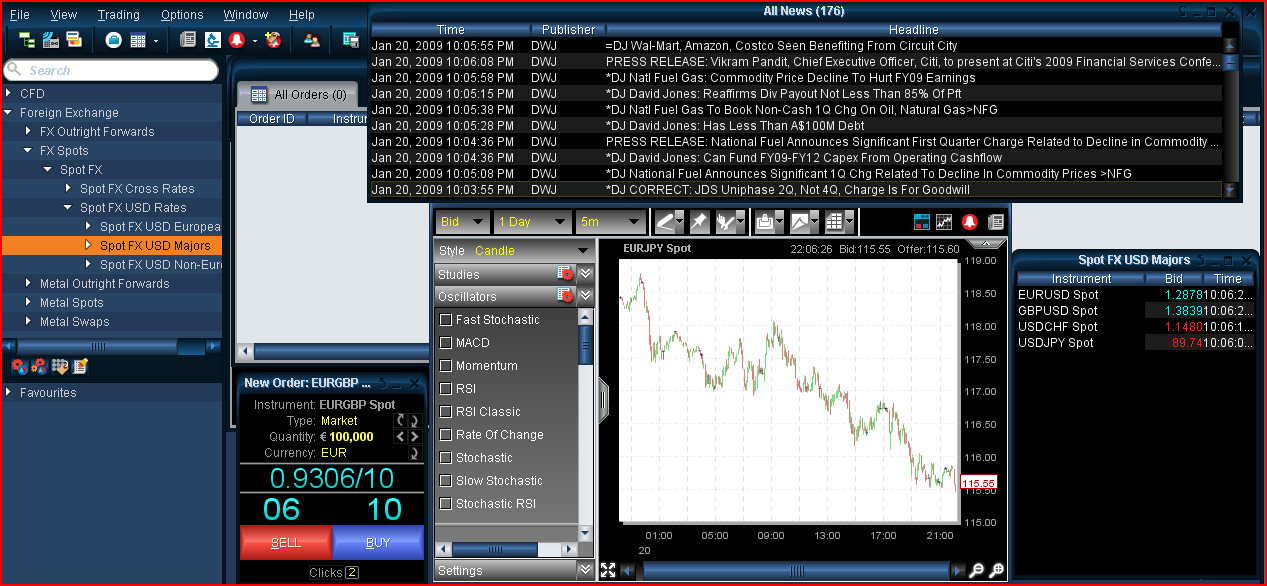The image size is (1267, 586).
Task: Enable the MACD oscillator checkbox
Action: pyautogui.click(x=446, y=343)
